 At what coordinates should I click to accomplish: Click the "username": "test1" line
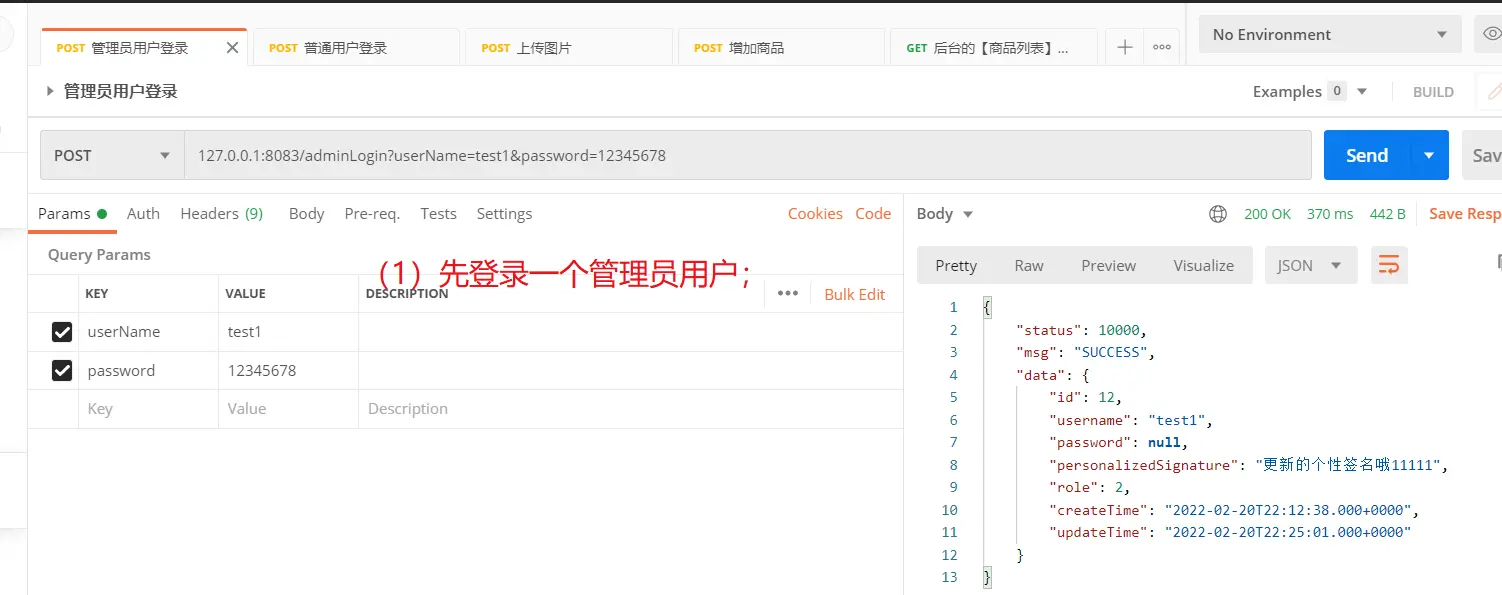click(x=1130, y=420)
